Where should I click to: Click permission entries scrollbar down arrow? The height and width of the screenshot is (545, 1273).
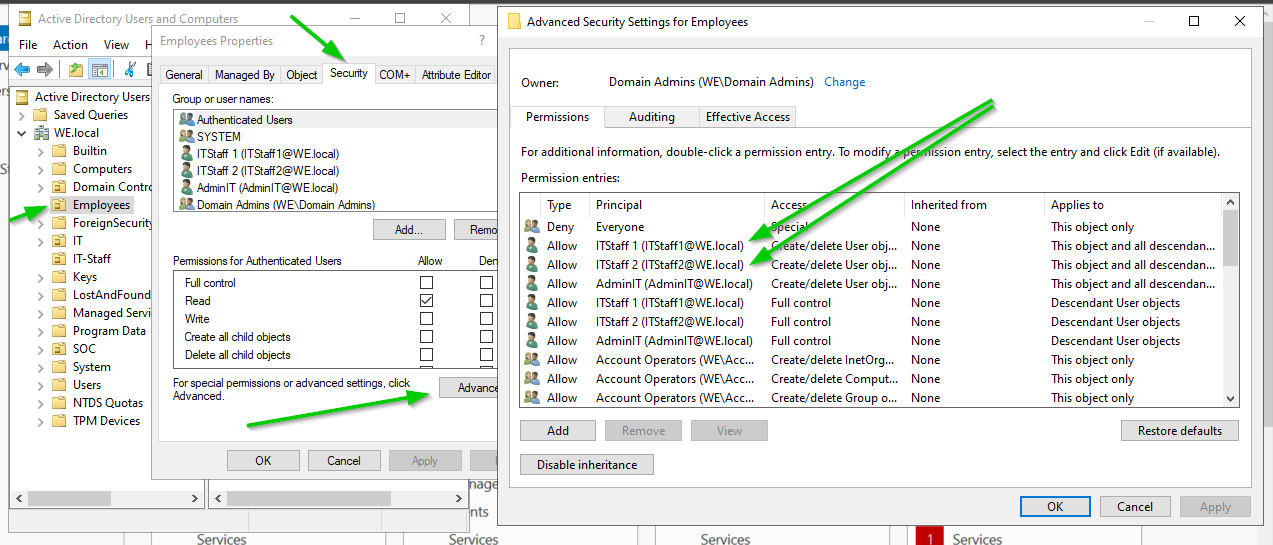1231,398
